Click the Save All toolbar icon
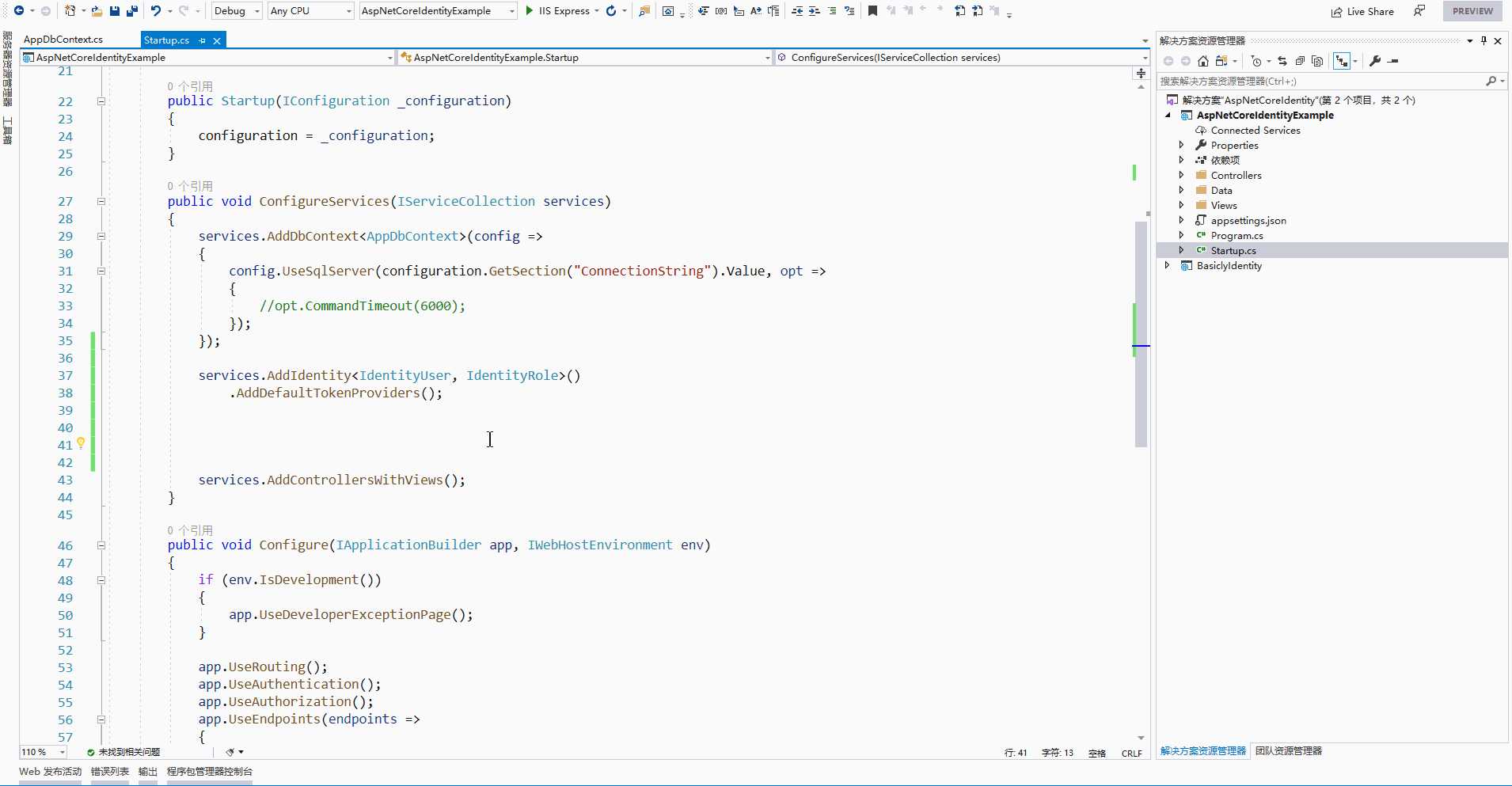The height and width of the screenshot is (786, 1512). coord(132,11)
